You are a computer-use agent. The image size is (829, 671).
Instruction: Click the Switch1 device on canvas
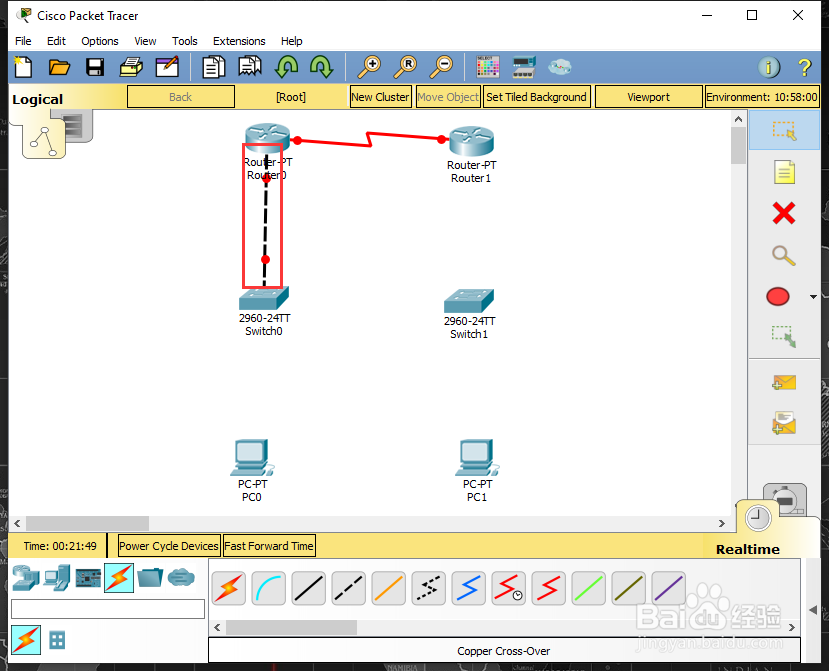pos(469,301)
